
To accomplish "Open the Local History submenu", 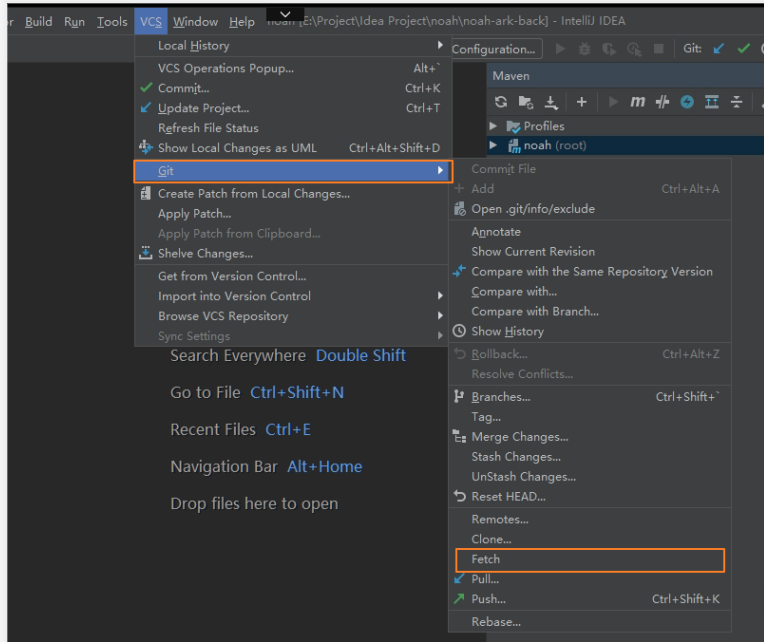I will point(292,46).
